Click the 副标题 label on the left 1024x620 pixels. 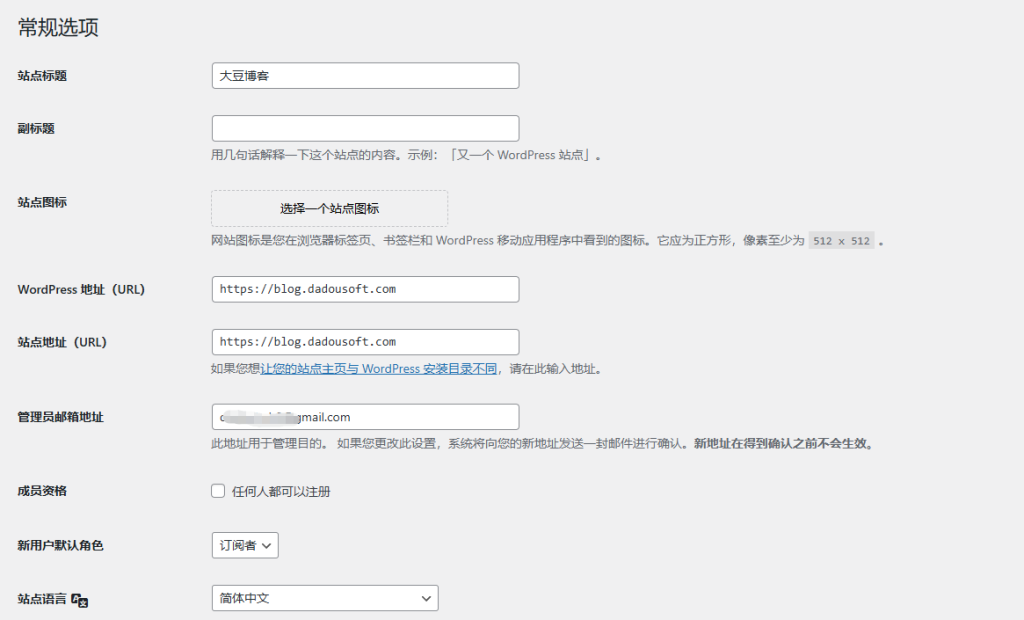[35, 128]
